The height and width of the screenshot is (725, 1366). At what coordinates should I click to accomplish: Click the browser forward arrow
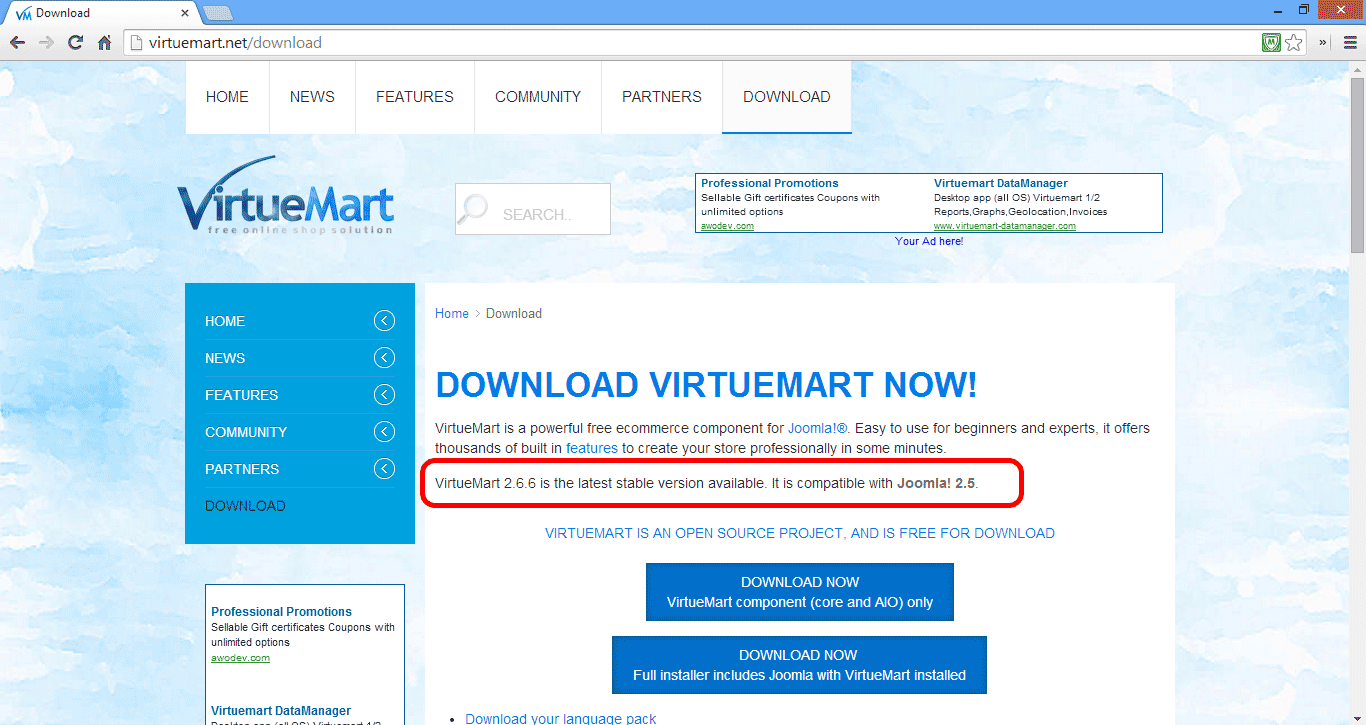tap(46, 43)
